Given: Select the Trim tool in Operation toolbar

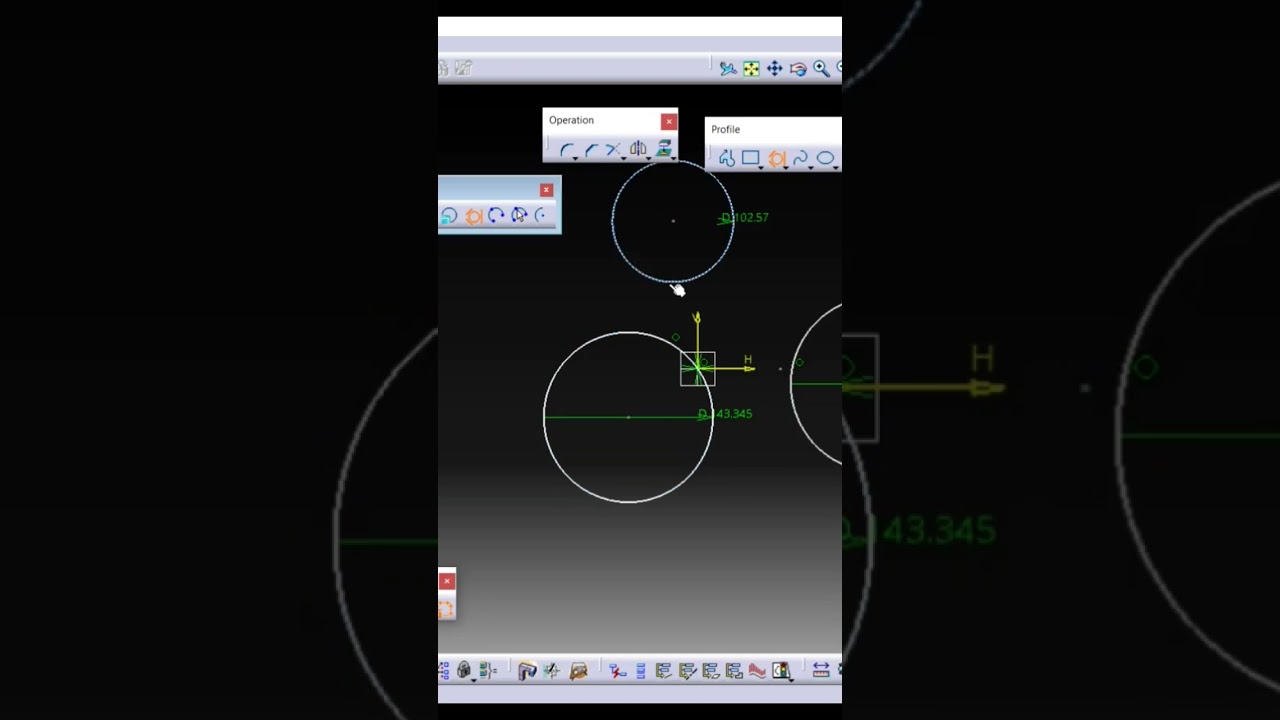Looking at the screenshot, I should click(x=613, y=150).
